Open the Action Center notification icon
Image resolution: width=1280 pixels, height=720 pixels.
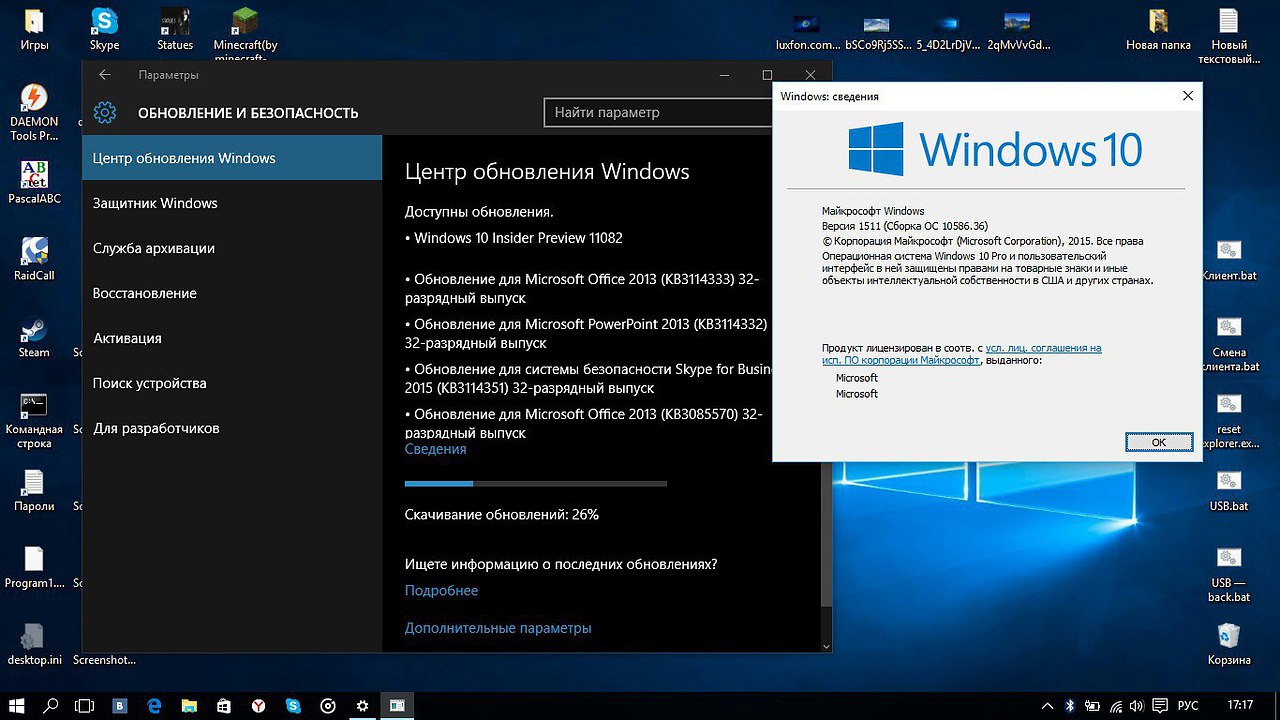pos(1160,706)
